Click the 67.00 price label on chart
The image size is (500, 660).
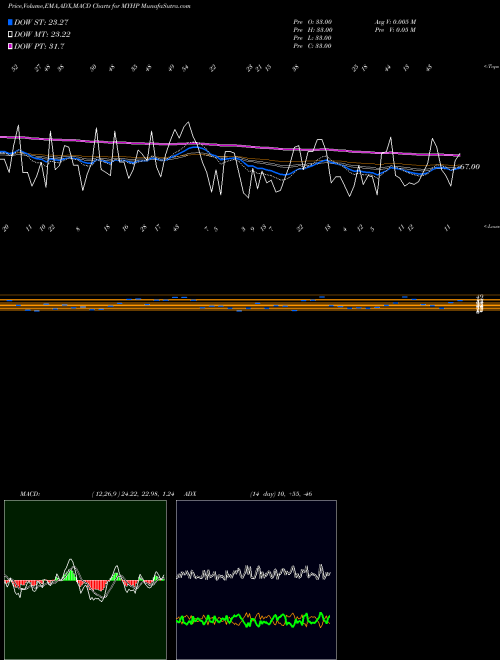[470, 167]
